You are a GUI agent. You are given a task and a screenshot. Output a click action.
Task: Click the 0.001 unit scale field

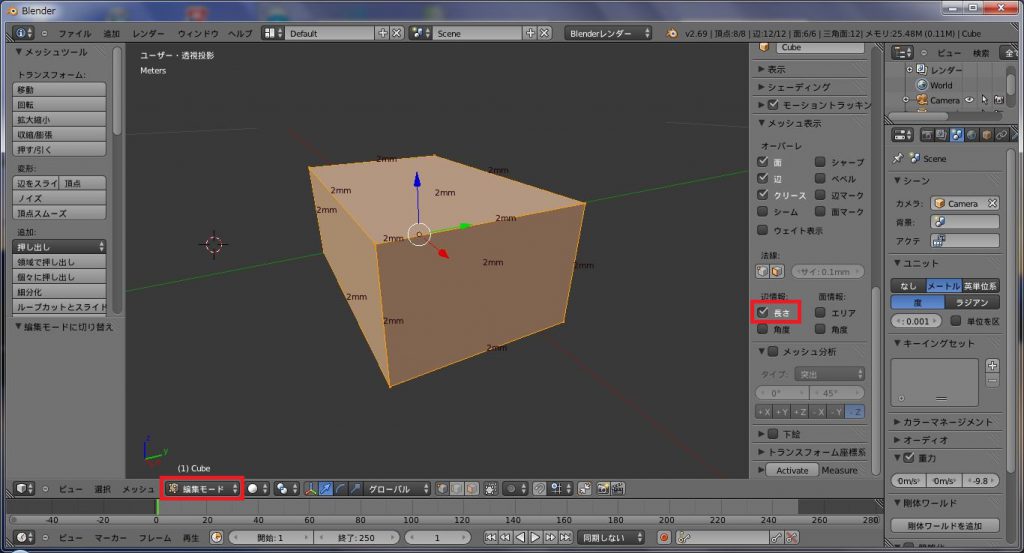[x=917, y=321]
